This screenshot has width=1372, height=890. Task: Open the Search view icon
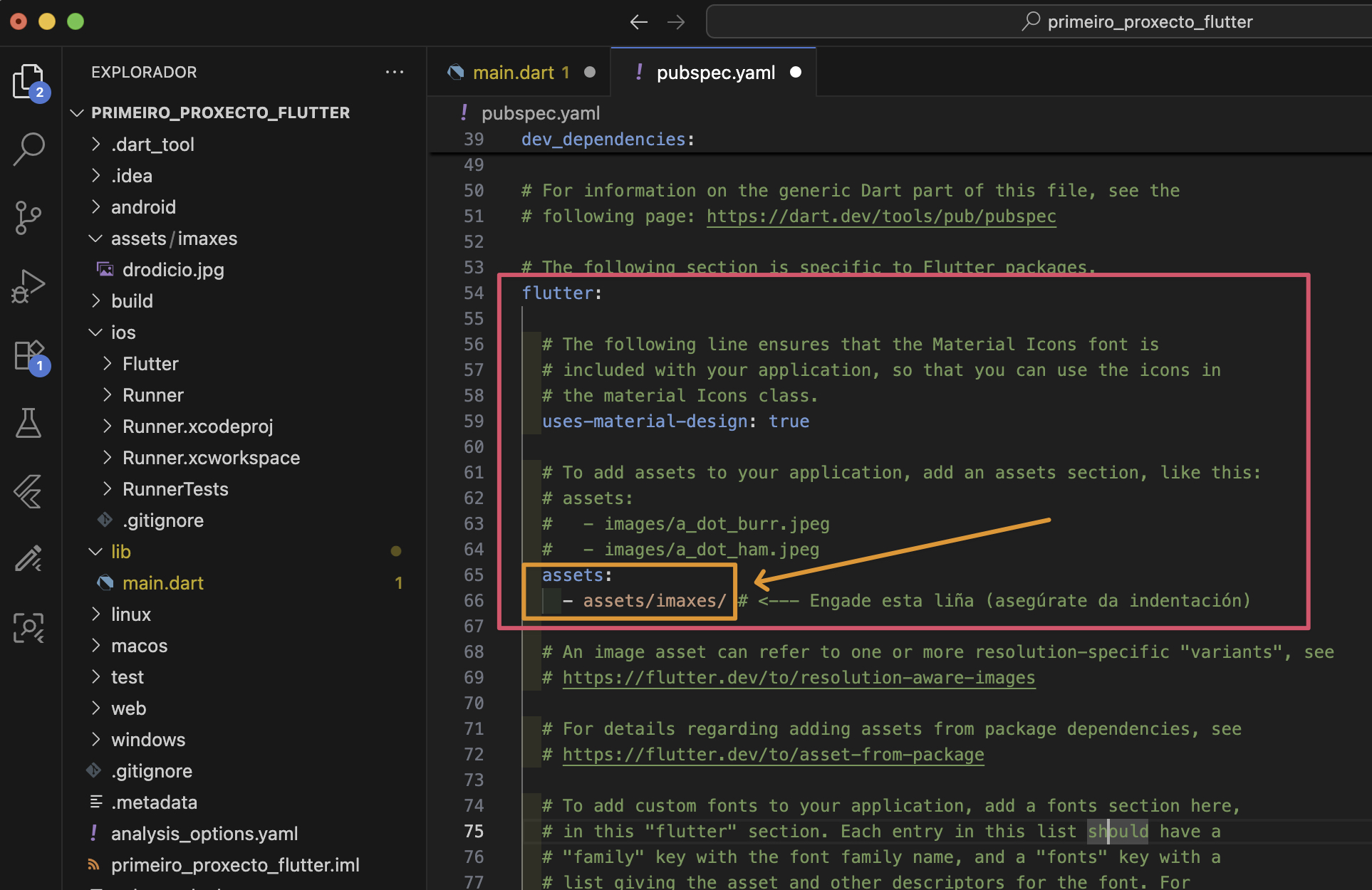[28, 149]
